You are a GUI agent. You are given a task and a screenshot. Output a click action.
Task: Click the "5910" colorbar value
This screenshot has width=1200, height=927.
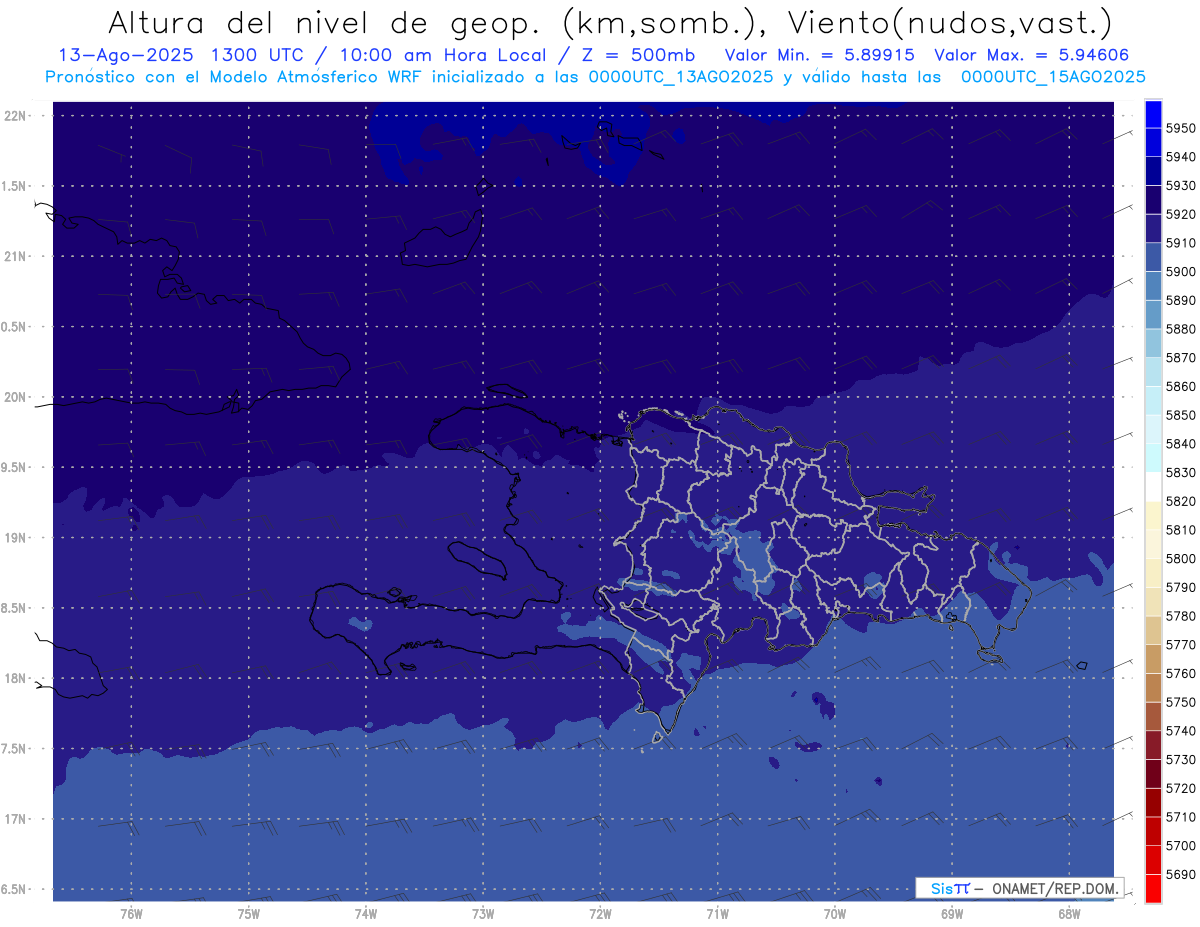[x=1181, y=243]
